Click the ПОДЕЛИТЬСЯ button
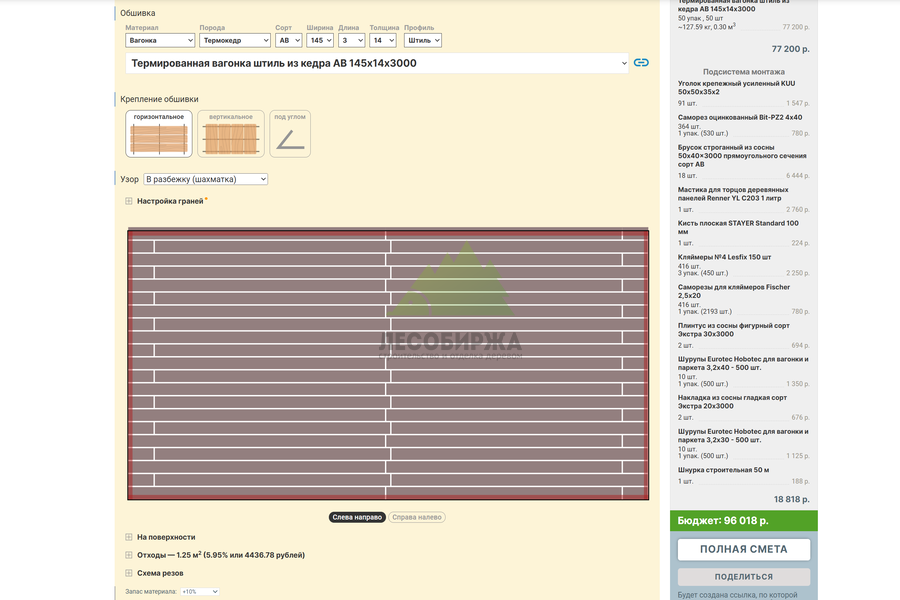Screen dimensions: 900x600 [x=743, y=576]
